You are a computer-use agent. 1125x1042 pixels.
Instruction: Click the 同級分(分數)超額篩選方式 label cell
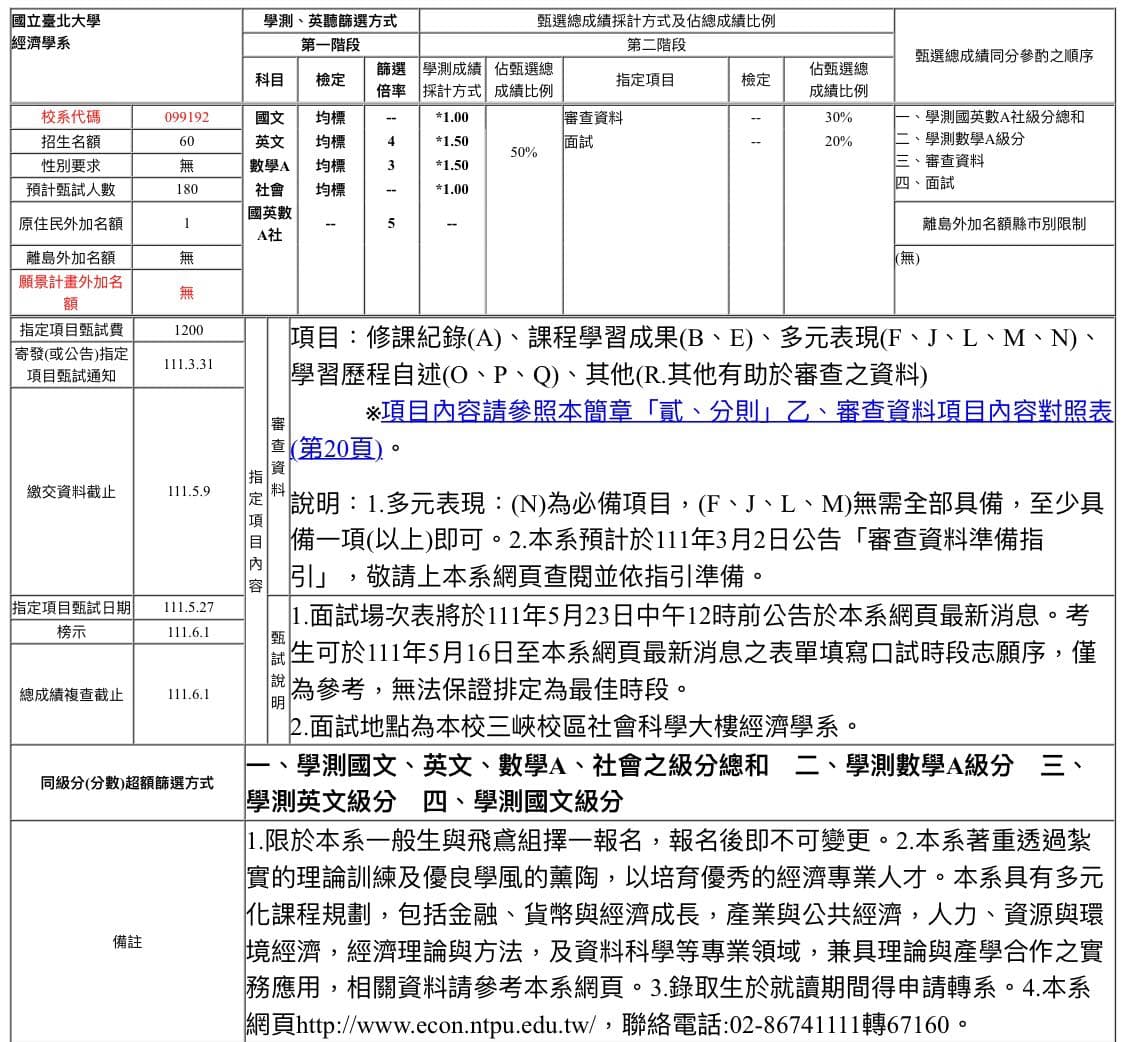coord(127,783)
